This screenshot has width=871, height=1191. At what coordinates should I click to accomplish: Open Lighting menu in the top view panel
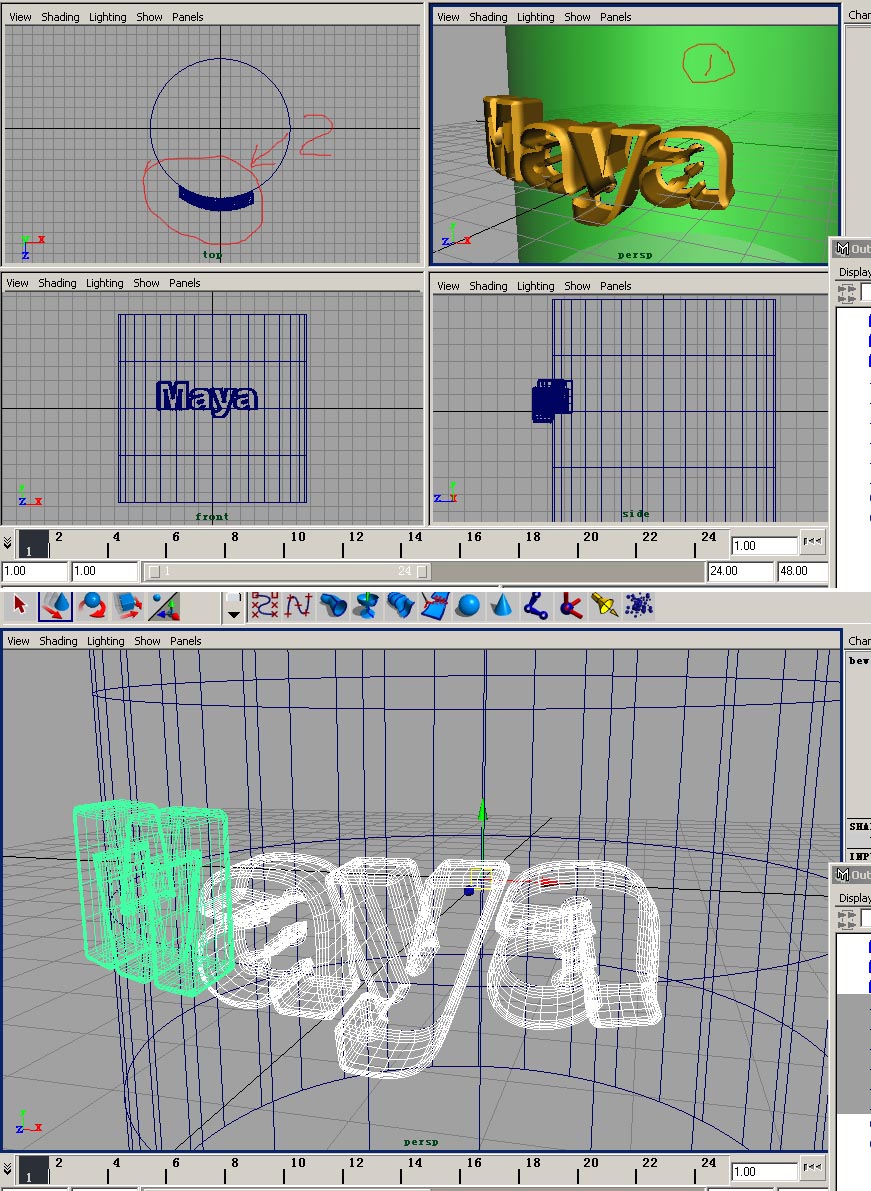(108, 17)
